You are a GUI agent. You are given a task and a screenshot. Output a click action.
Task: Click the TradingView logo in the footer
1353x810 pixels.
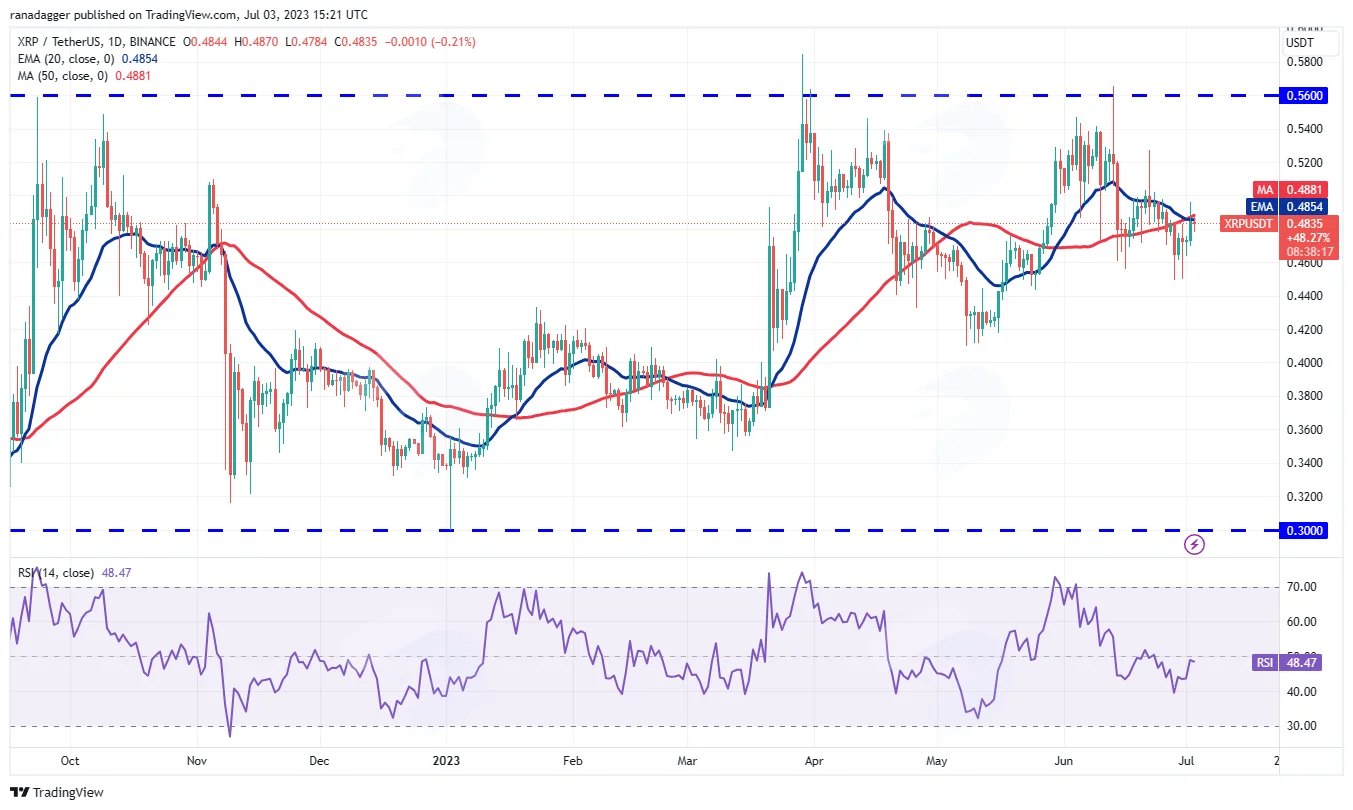coord(57,792)
